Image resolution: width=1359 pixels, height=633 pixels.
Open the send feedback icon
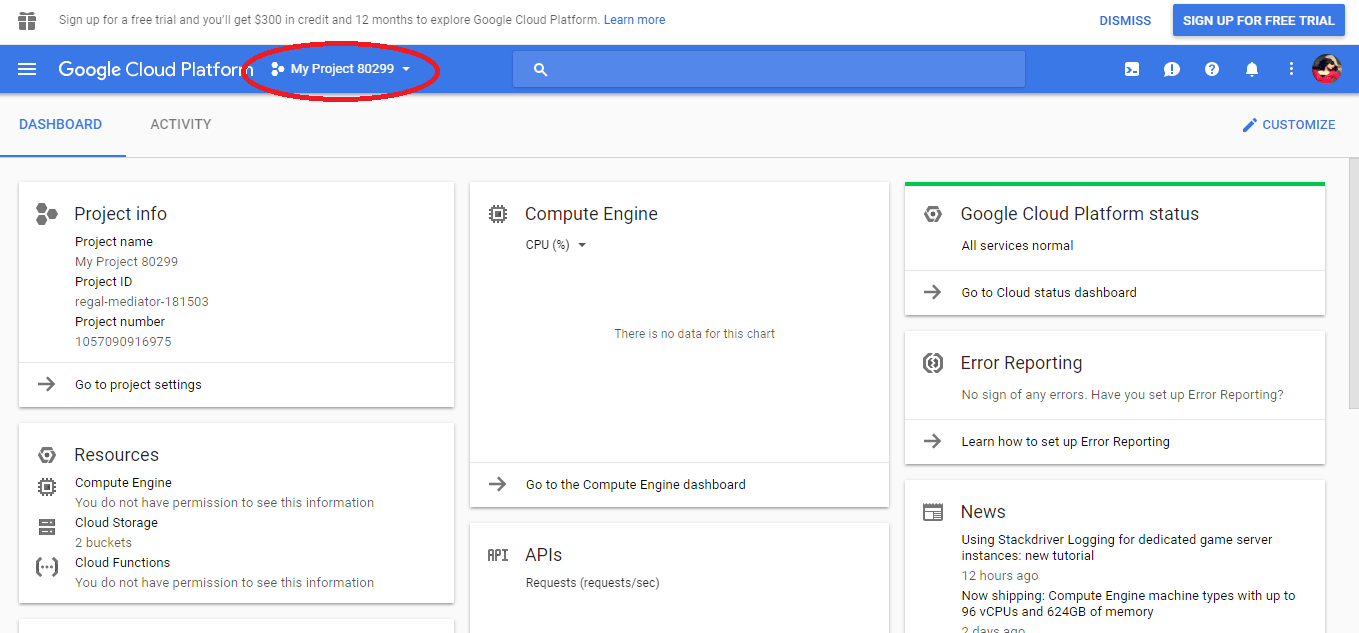coord(1172,69)
